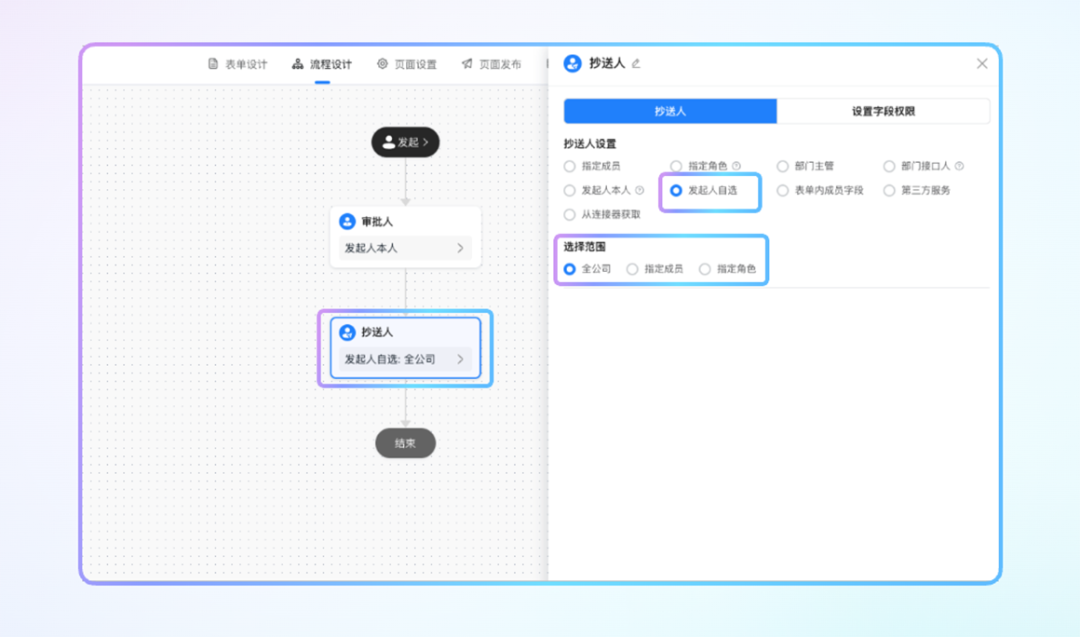
Task: Close the 抄送人 settings panel
Action: tap(982, 63)
